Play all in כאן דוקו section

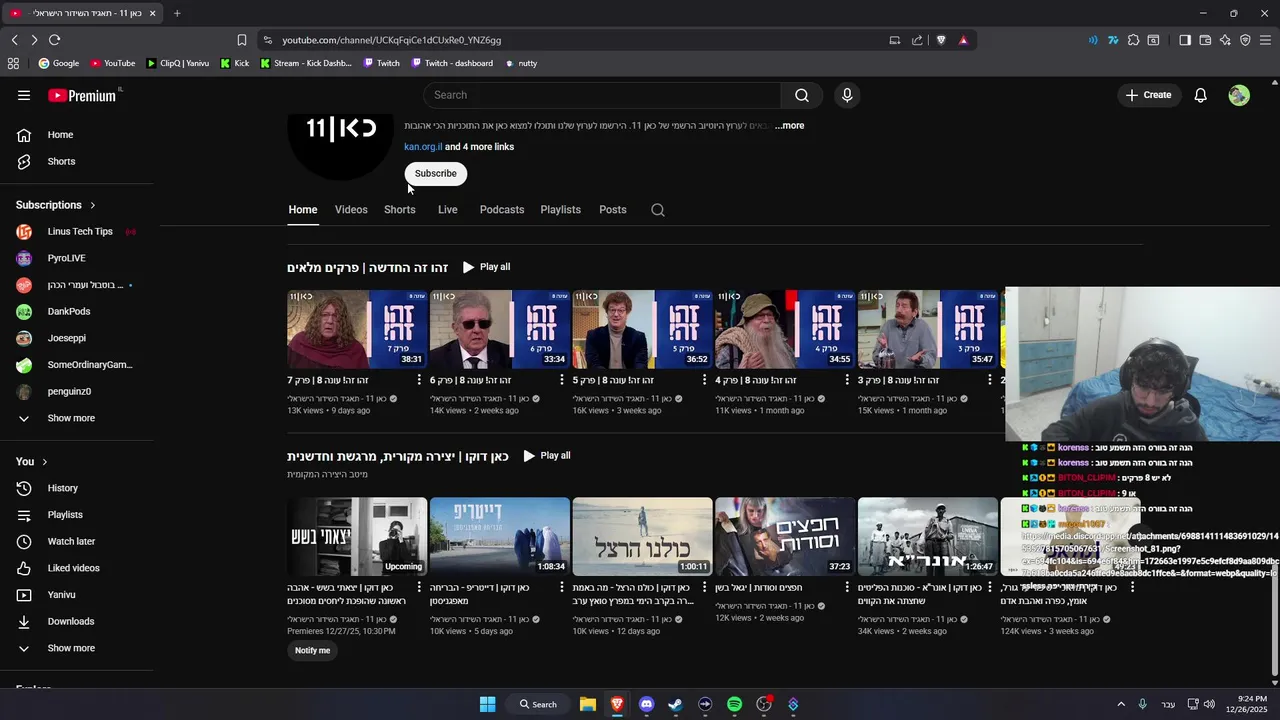click(x=547, y=456)
